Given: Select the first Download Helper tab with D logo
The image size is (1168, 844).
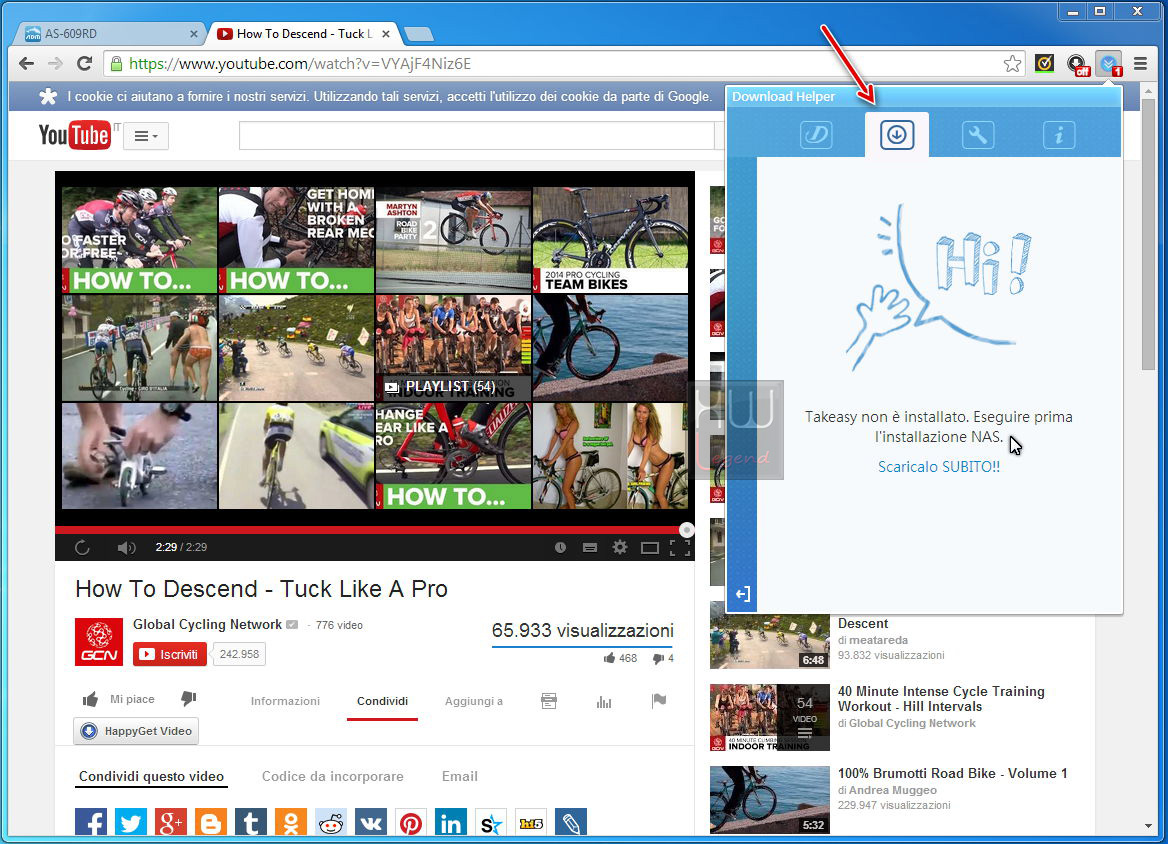Looking at the screenshot, I should pyautogui.click(x=816, y=135).
